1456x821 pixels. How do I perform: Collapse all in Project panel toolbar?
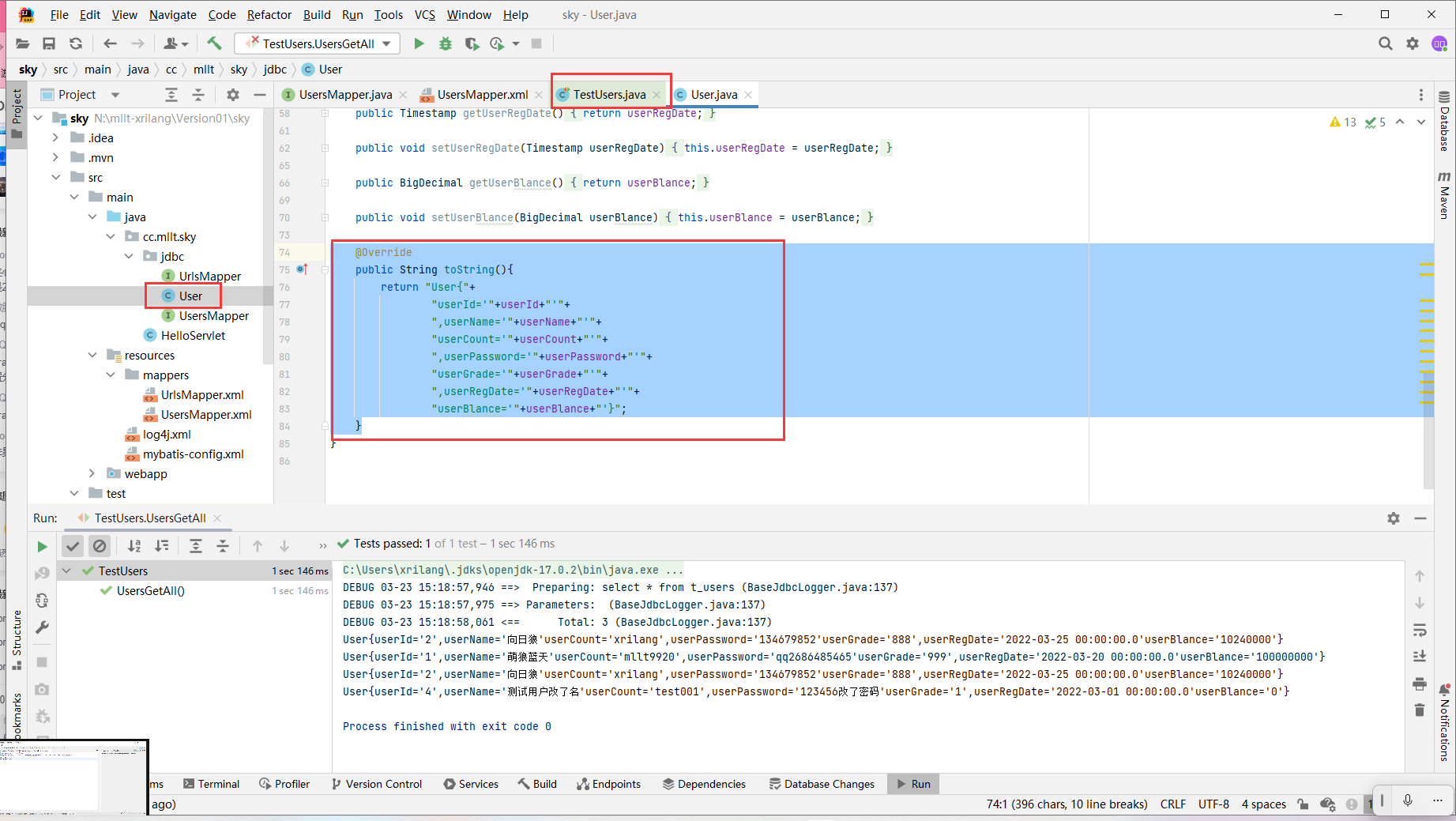tap(198, 95)
